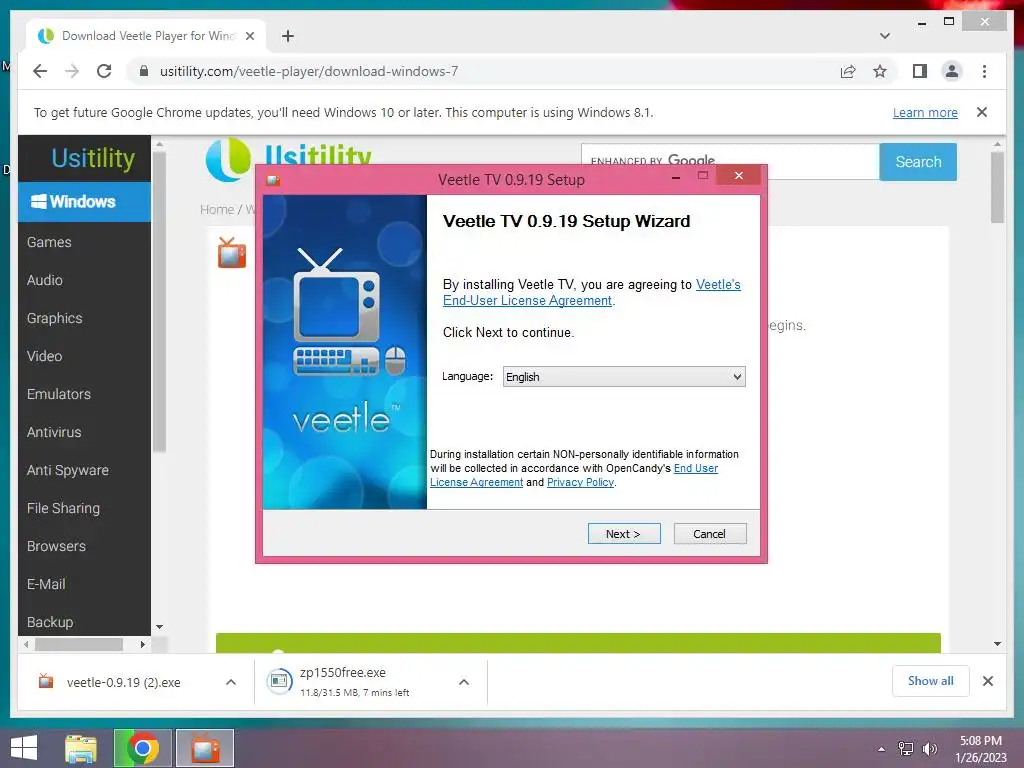
Task: Open Windows Start button
Action: [24, 748]
